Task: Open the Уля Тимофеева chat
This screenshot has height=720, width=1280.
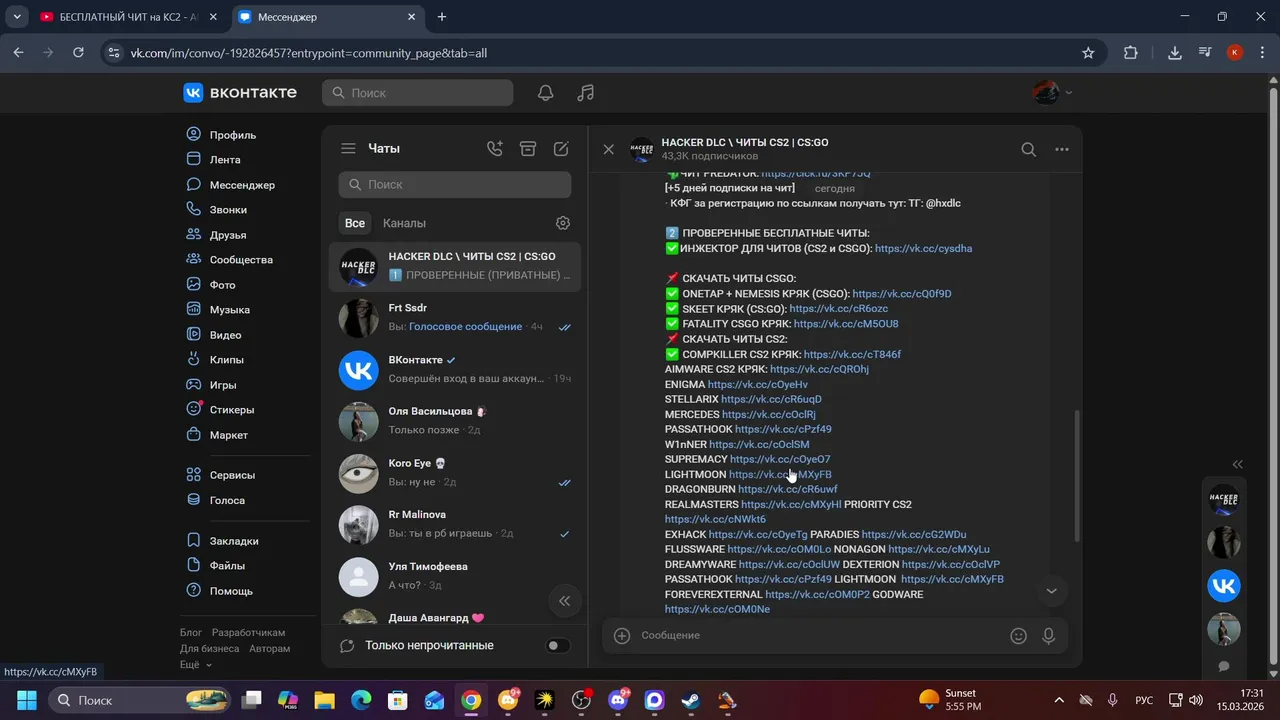Action: pyautogui.click(x=455, y=577)
